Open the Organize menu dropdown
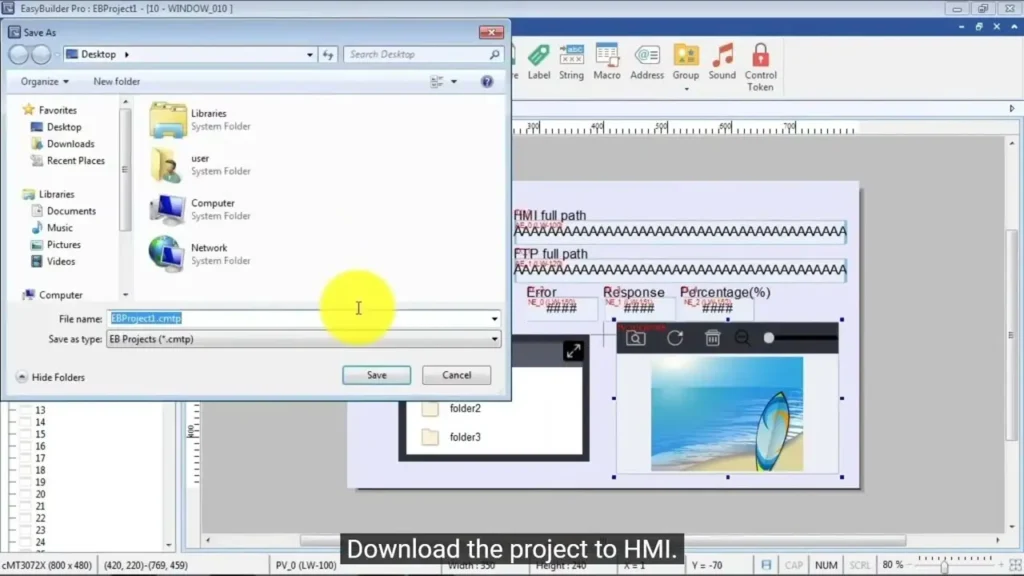 (x=45, y=82)
